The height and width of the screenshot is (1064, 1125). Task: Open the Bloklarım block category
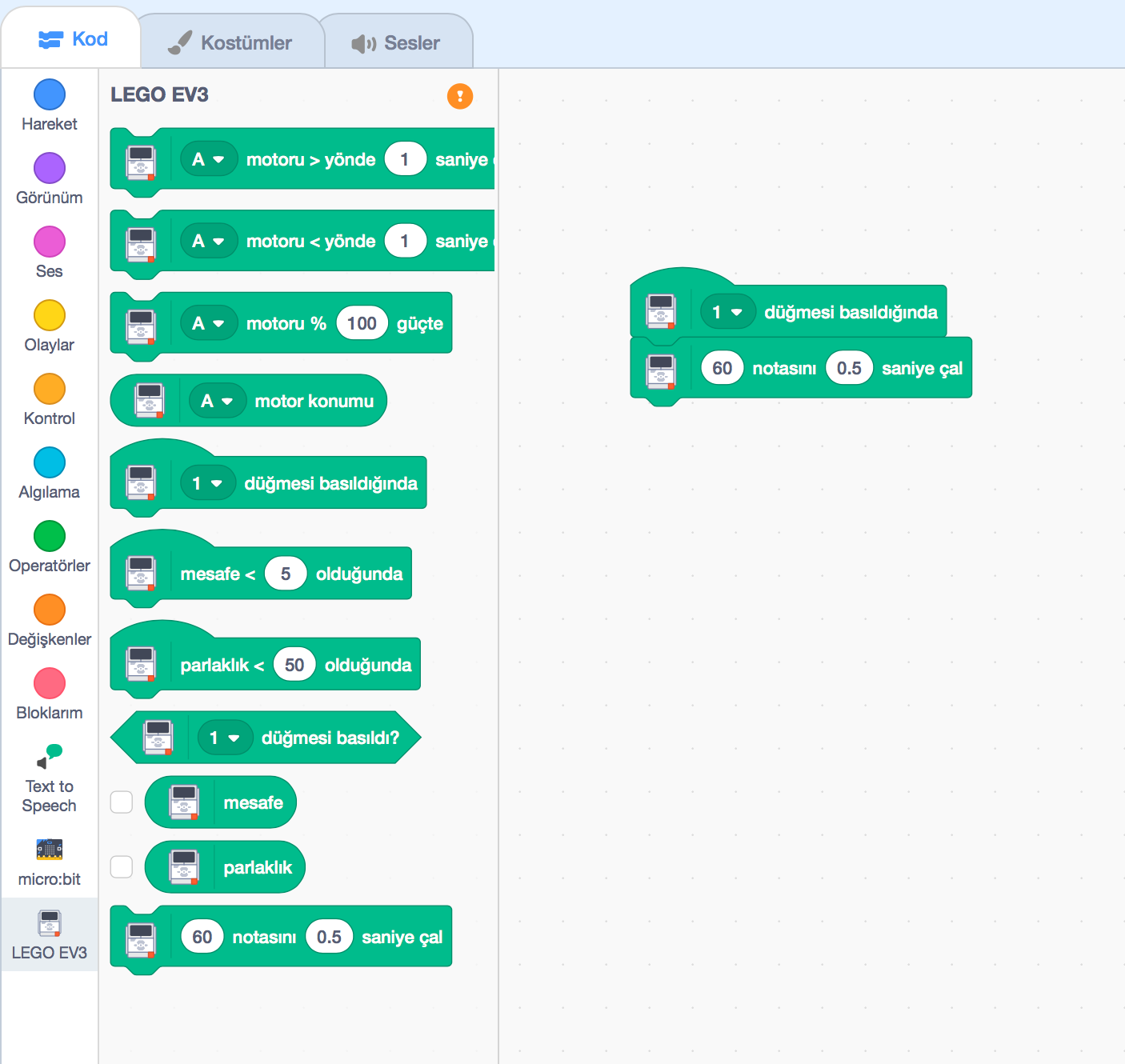[50, 694]
